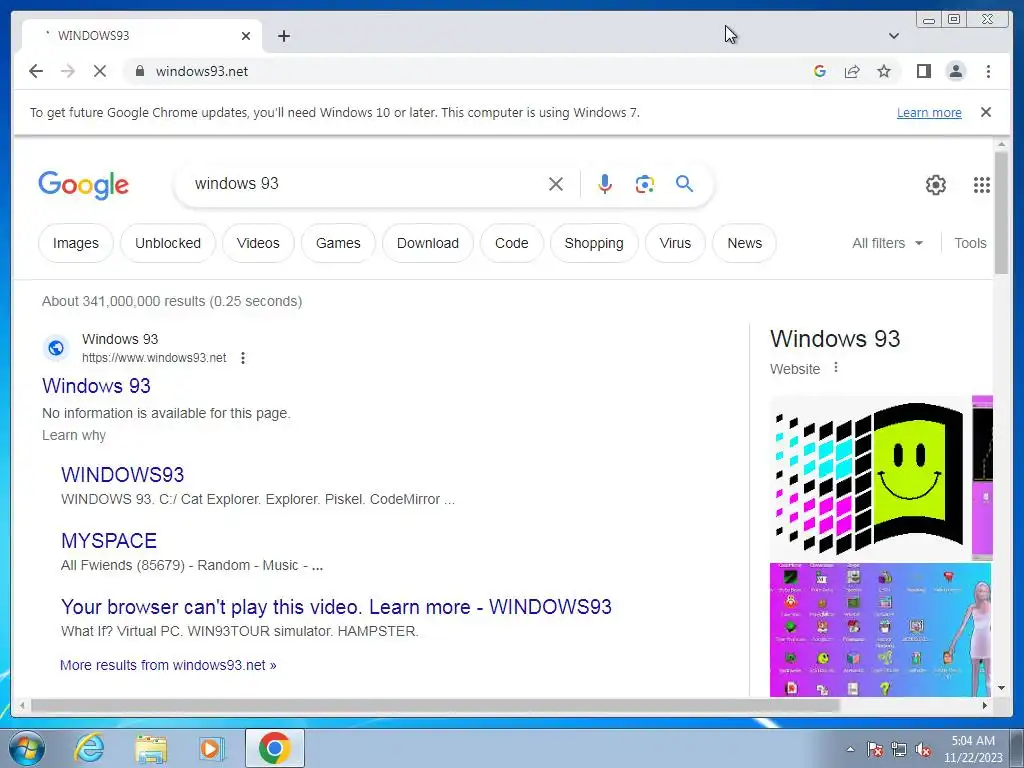This screenshot has width=1024, height=768.
Task: Expand the tab search chevron
Action: click(x=894, y=36)
